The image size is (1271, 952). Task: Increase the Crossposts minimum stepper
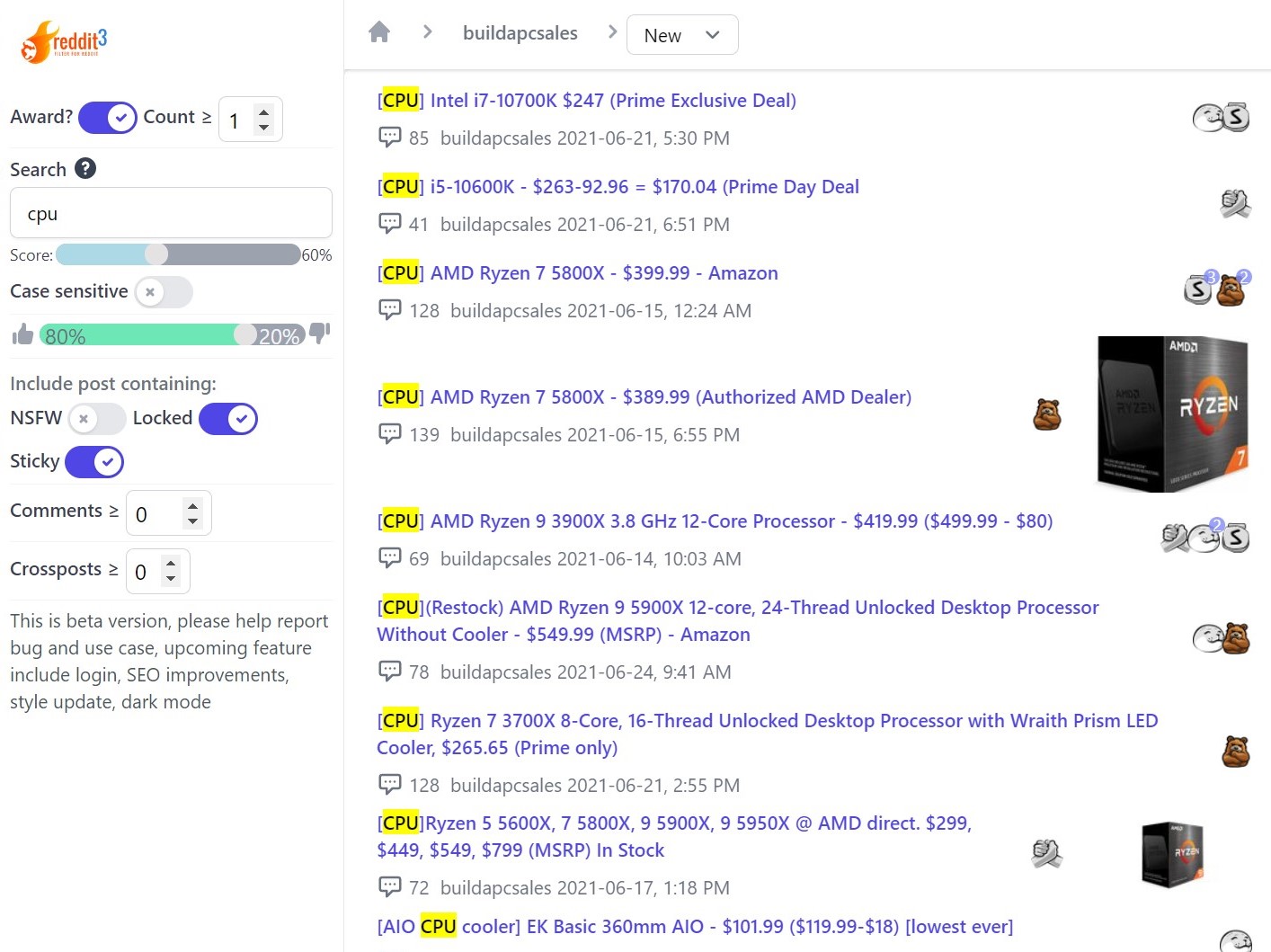(171, 564)
